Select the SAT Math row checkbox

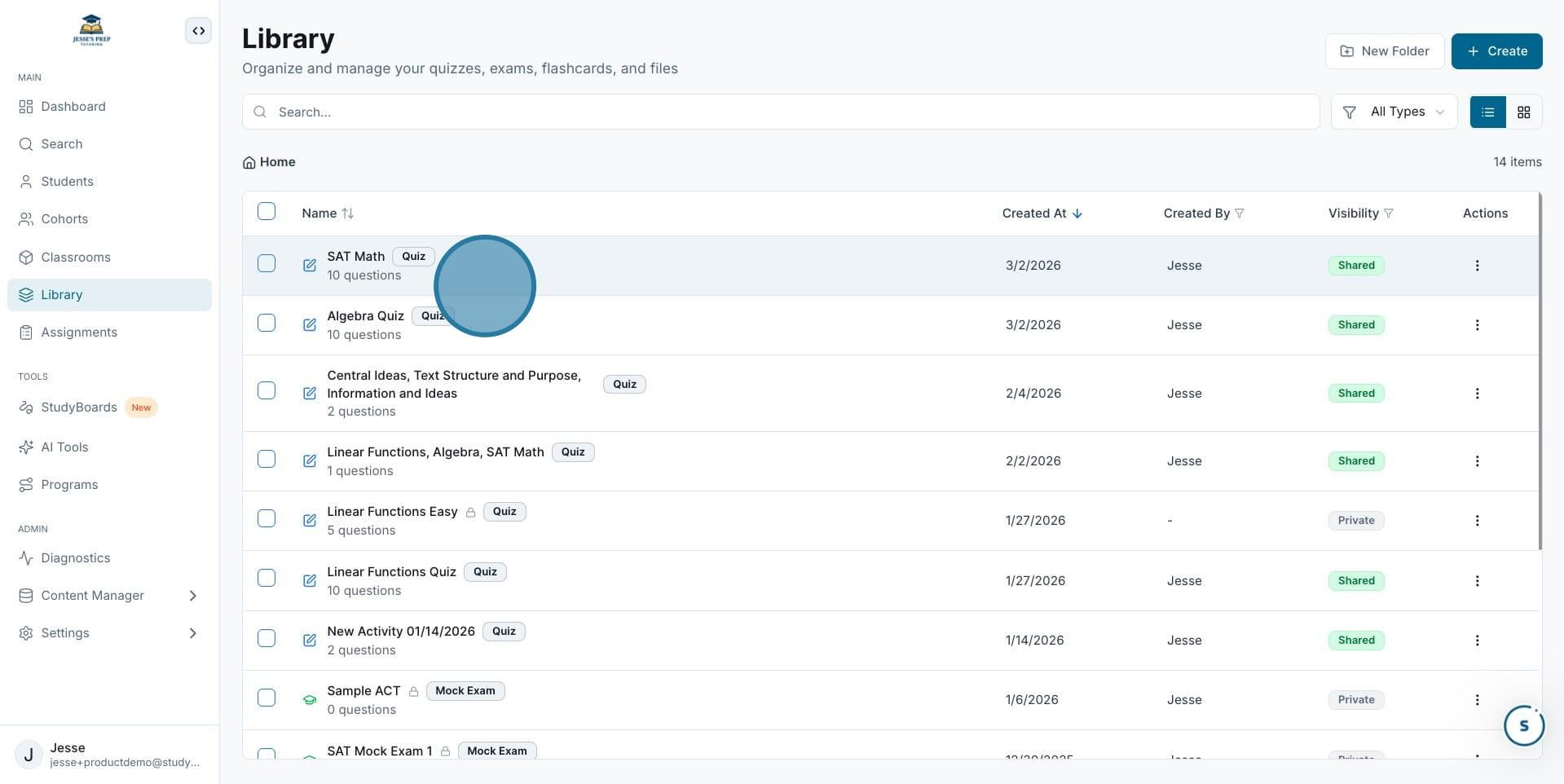point(267,264)
